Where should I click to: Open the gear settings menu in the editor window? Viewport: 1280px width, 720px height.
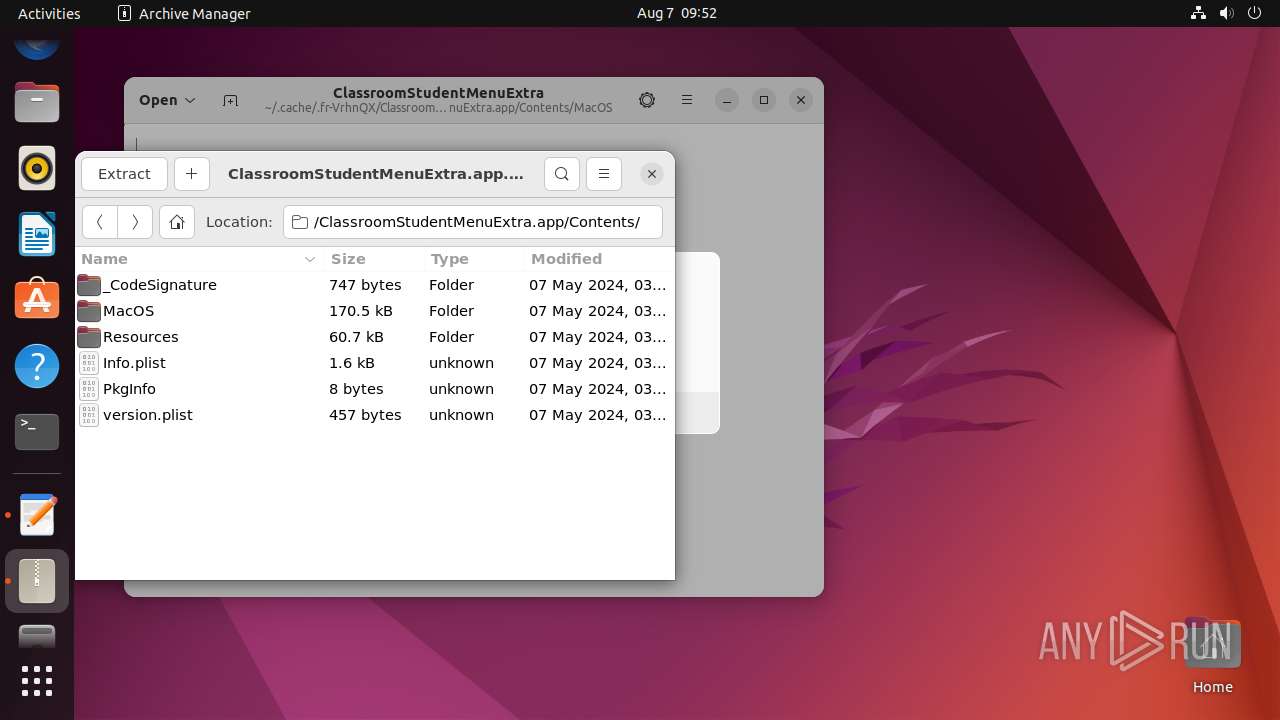click(x=647, y=100)
